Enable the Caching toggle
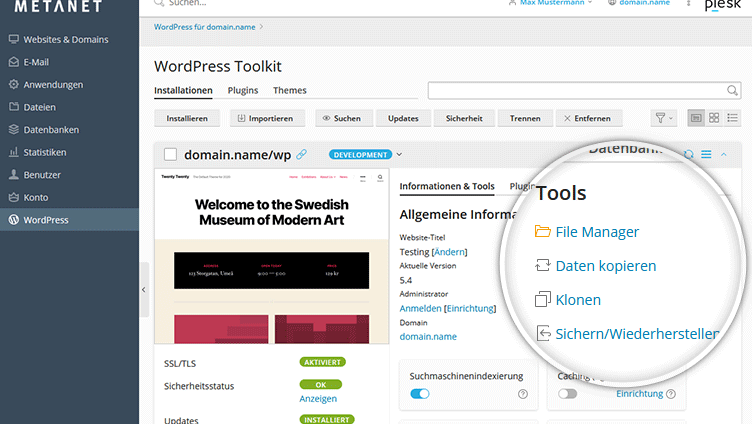The image size is (752, 424). pyautogui.click(x=567, y=394)
